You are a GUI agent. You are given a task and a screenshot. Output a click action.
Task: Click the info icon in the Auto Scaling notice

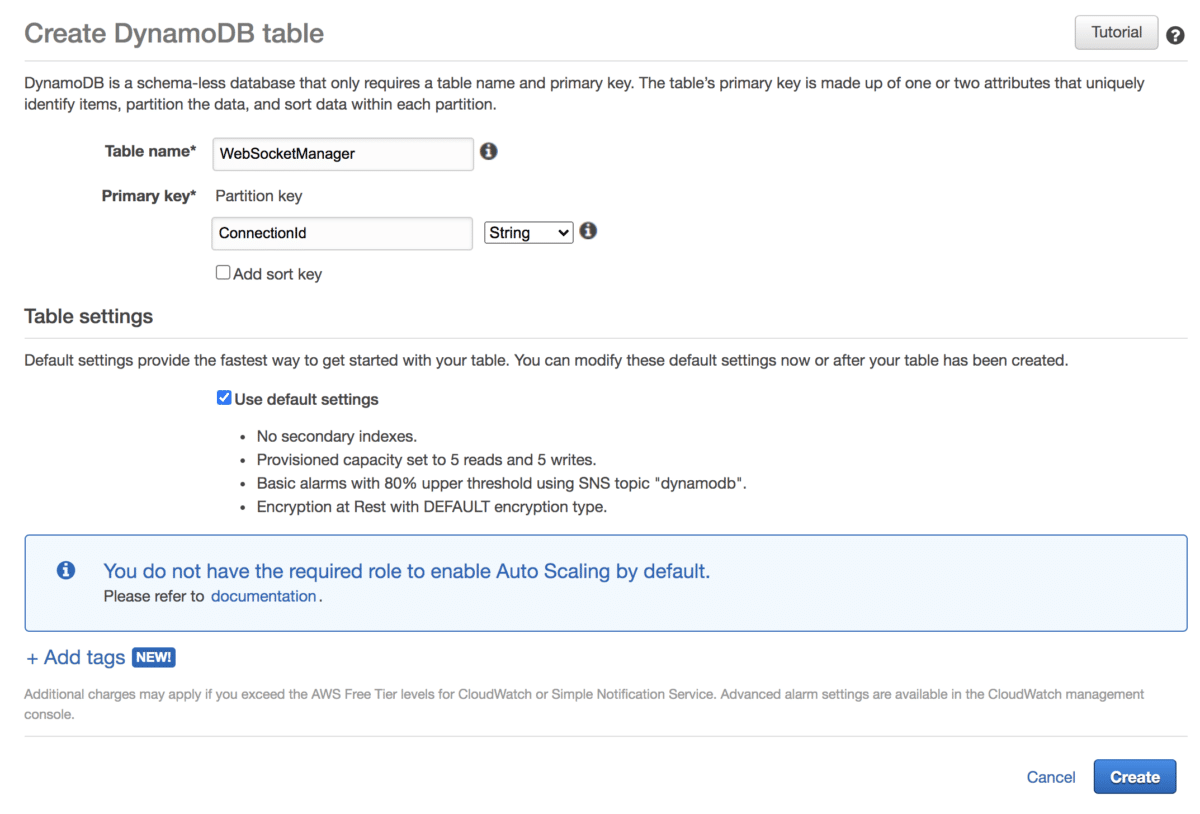click(x=65, y=570)
